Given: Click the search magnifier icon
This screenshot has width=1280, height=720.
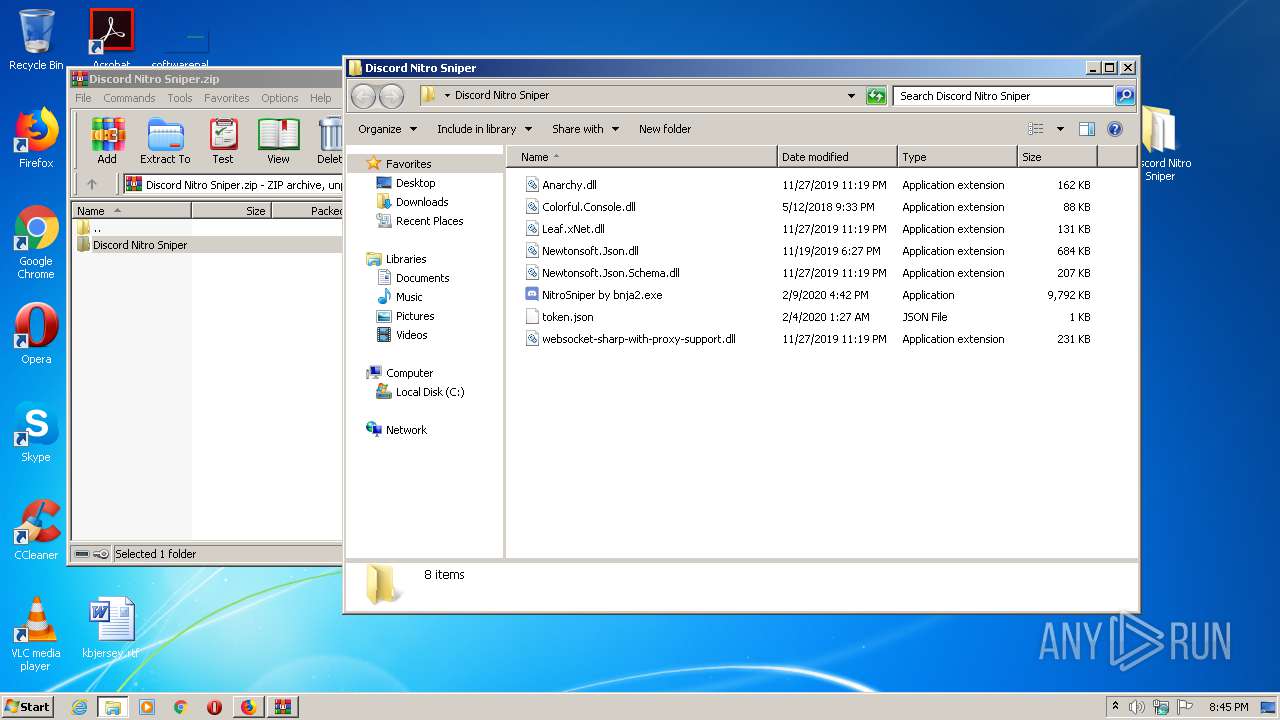Looking at the screenshot, I should 1125,96.
